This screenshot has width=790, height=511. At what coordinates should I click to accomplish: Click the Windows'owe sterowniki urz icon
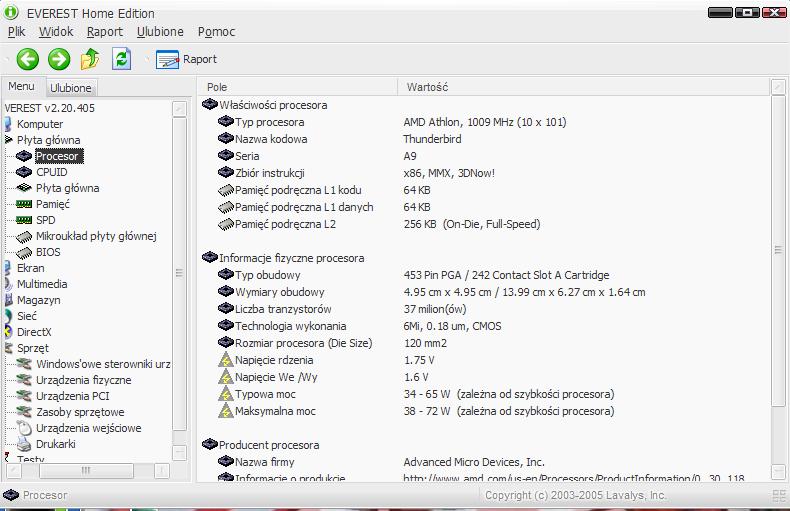click(24, 364)
